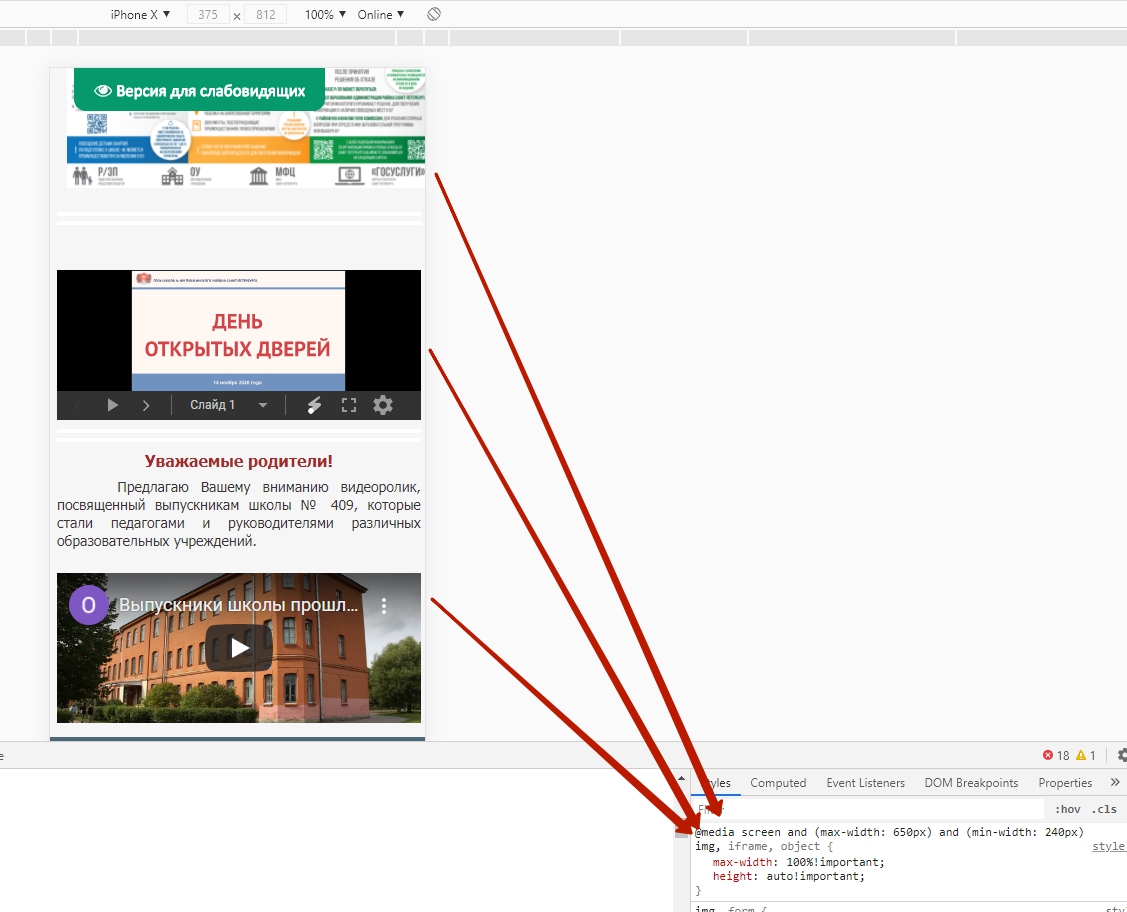Click the rotate device orientation icon
The width and height of the screenshot is (1127, 912).
point(434,14)
